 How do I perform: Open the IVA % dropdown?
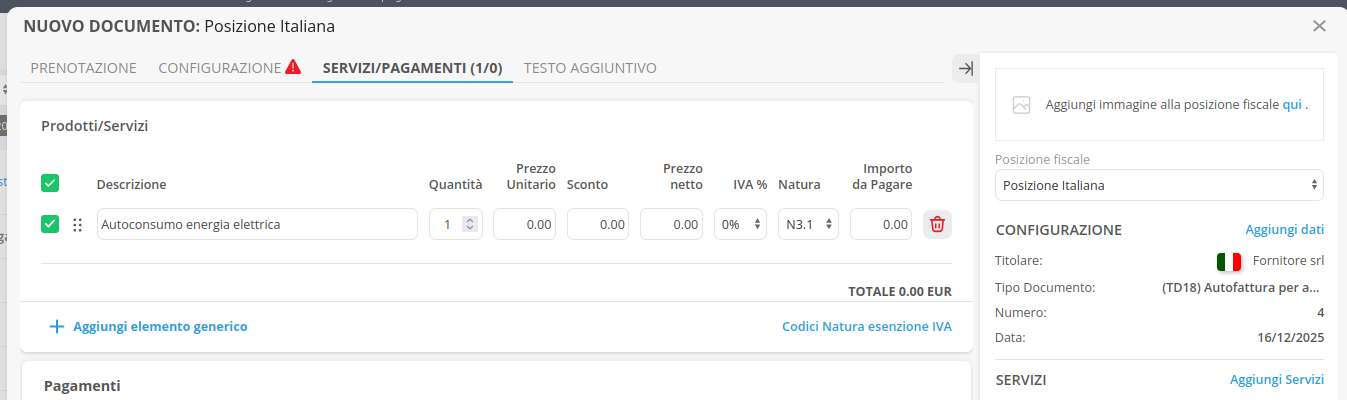click(x=741, y=225)
